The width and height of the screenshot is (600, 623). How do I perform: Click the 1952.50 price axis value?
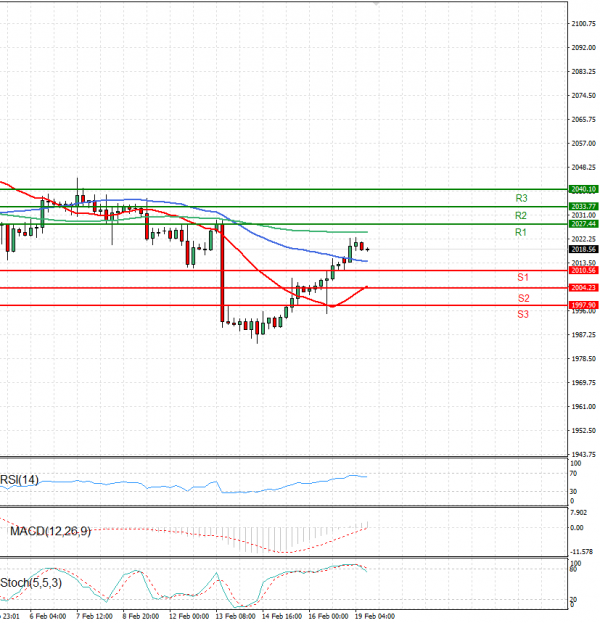tap(583, 431)
